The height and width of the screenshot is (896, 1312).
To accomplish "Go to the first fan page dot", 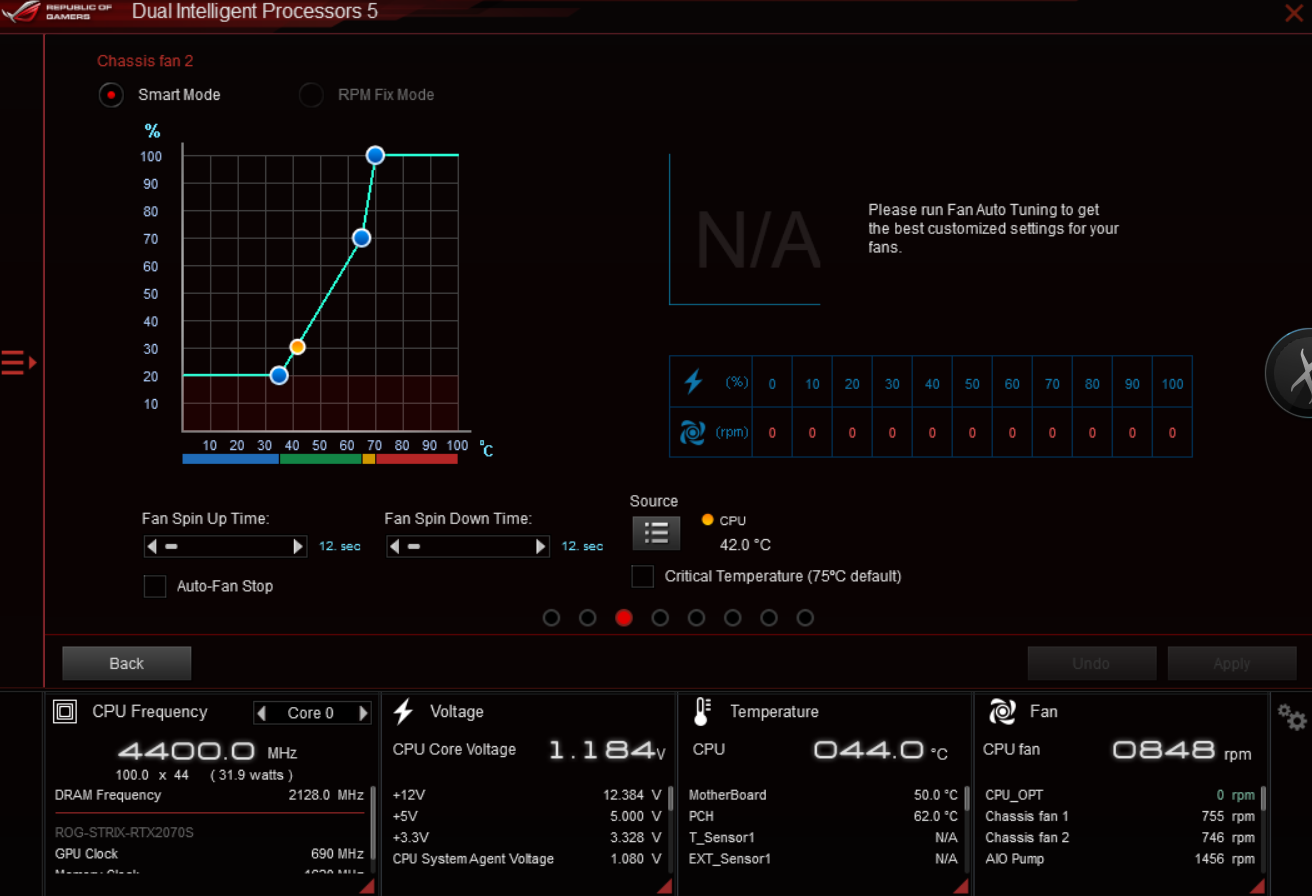I will [551, 618].
